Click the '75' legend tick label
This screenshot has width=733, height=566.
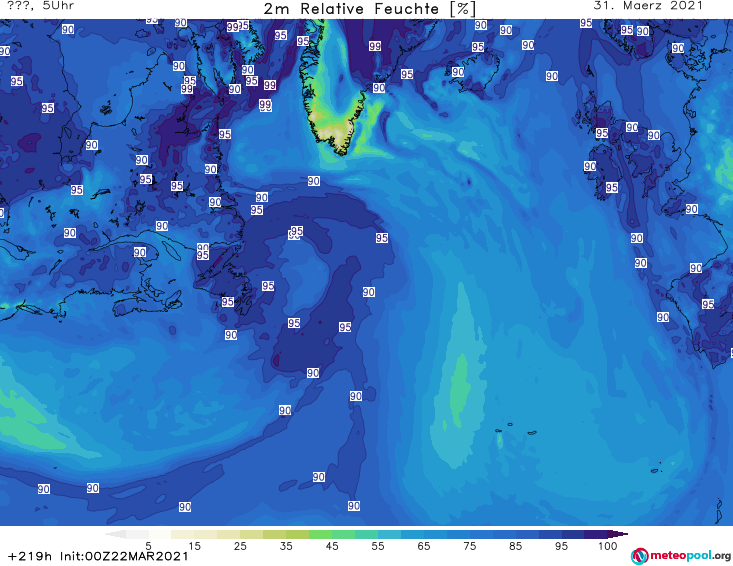tap(469, 546)
